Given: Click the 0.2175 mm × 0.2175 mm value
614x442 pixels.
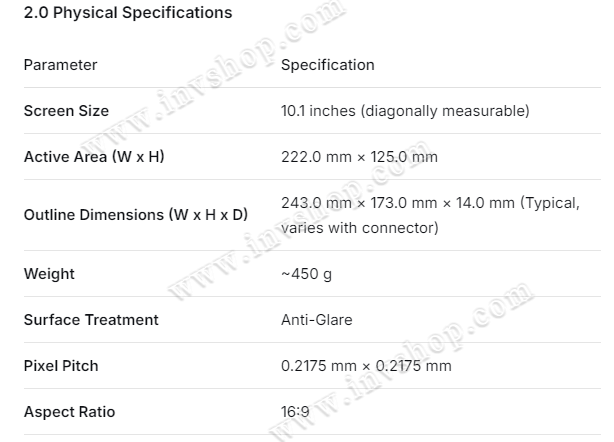Looking at the screenshot, I should click(366, 366).
